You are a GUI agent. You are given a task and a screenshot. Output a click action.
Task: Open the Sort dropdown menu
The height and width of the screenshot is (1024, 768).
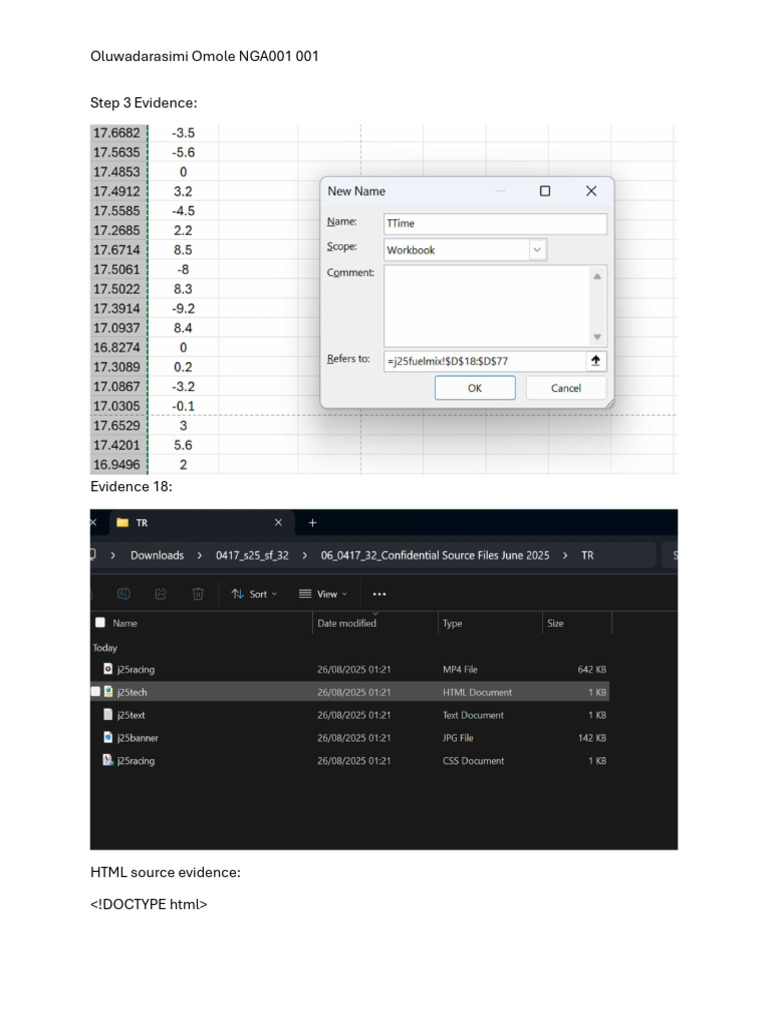254,594
